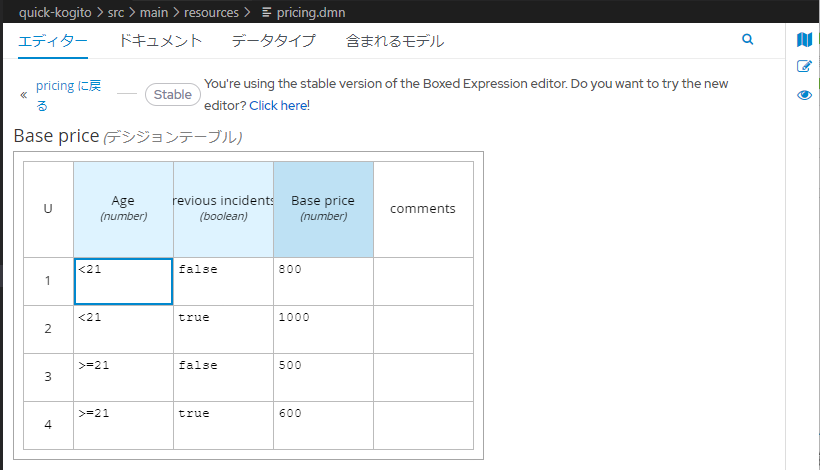Image resolution: width=820 pixels, height=470 pixels.
Task: Open the データタイプ tab
Action: coord(274,41)
